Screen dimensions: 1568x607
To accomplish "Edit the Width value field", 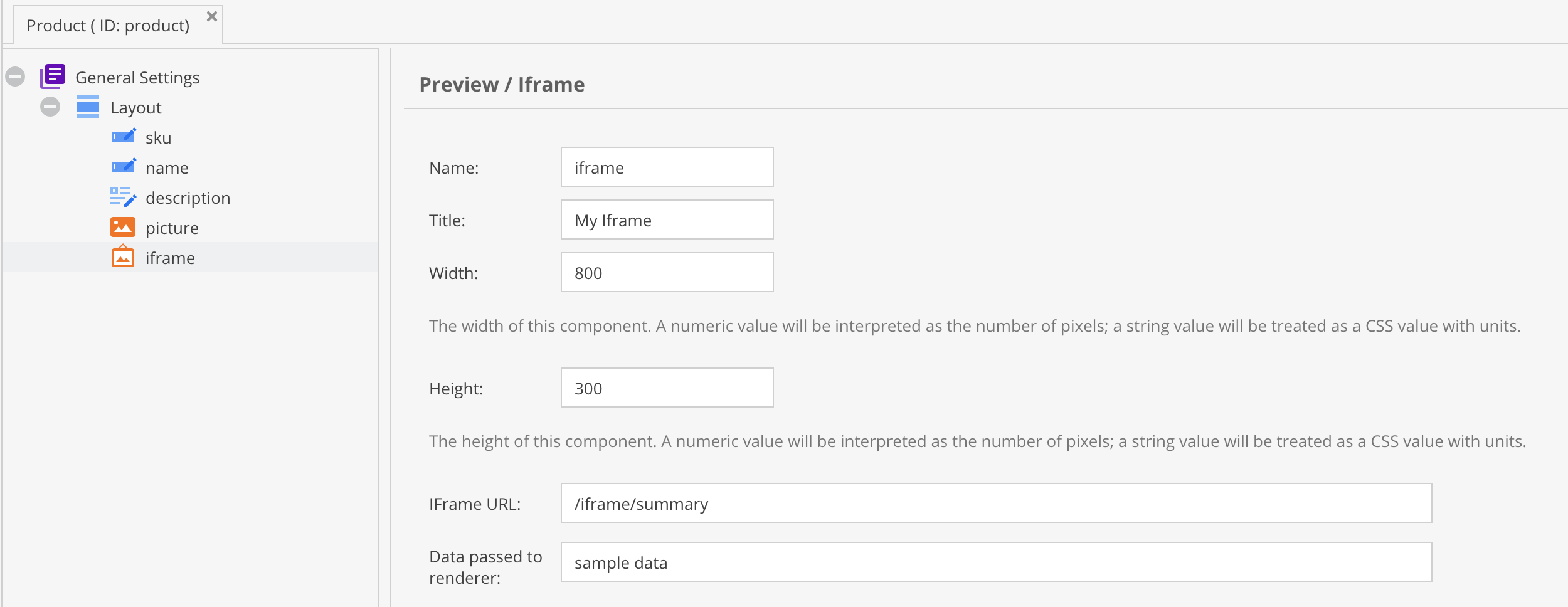I will point(667,273).
